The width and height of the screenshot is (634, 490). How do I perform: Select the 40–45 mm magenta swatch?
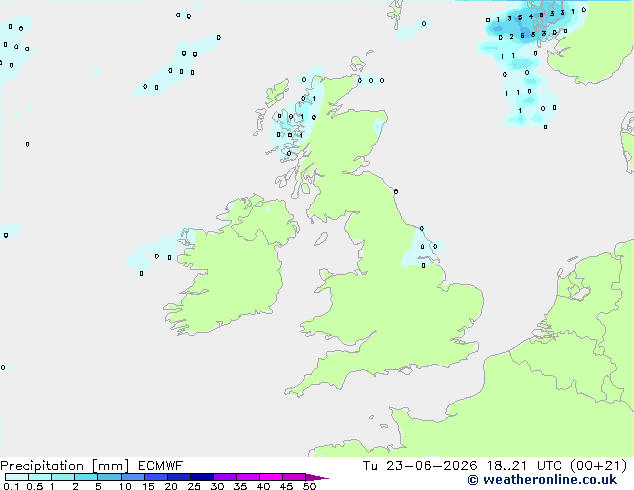[x=271, y=477]
